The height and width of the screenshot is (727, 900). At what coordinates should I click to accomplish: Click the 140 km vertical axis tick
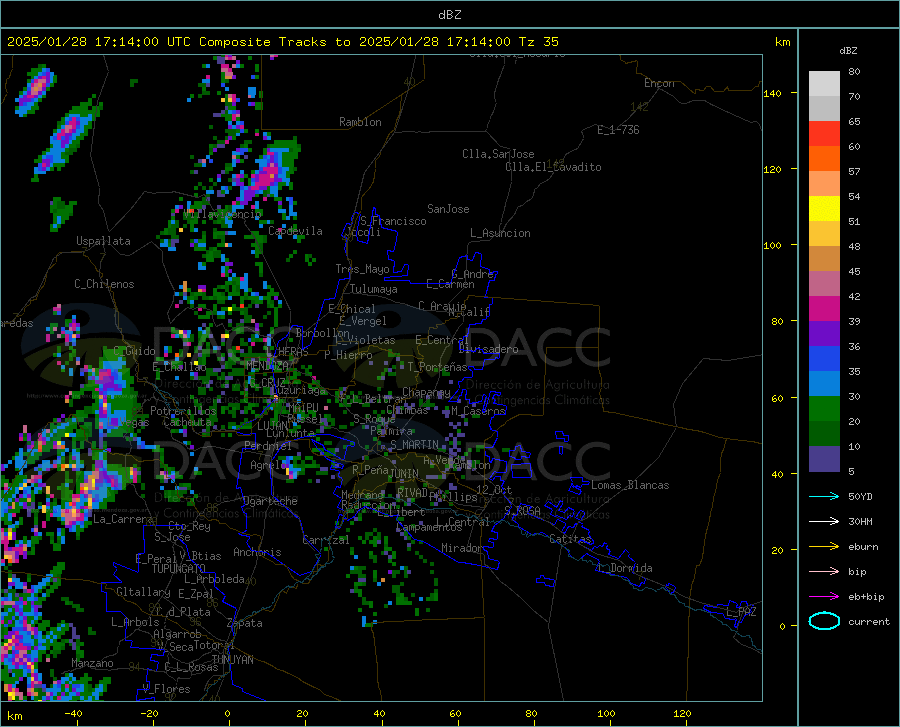tap(772, 93)
